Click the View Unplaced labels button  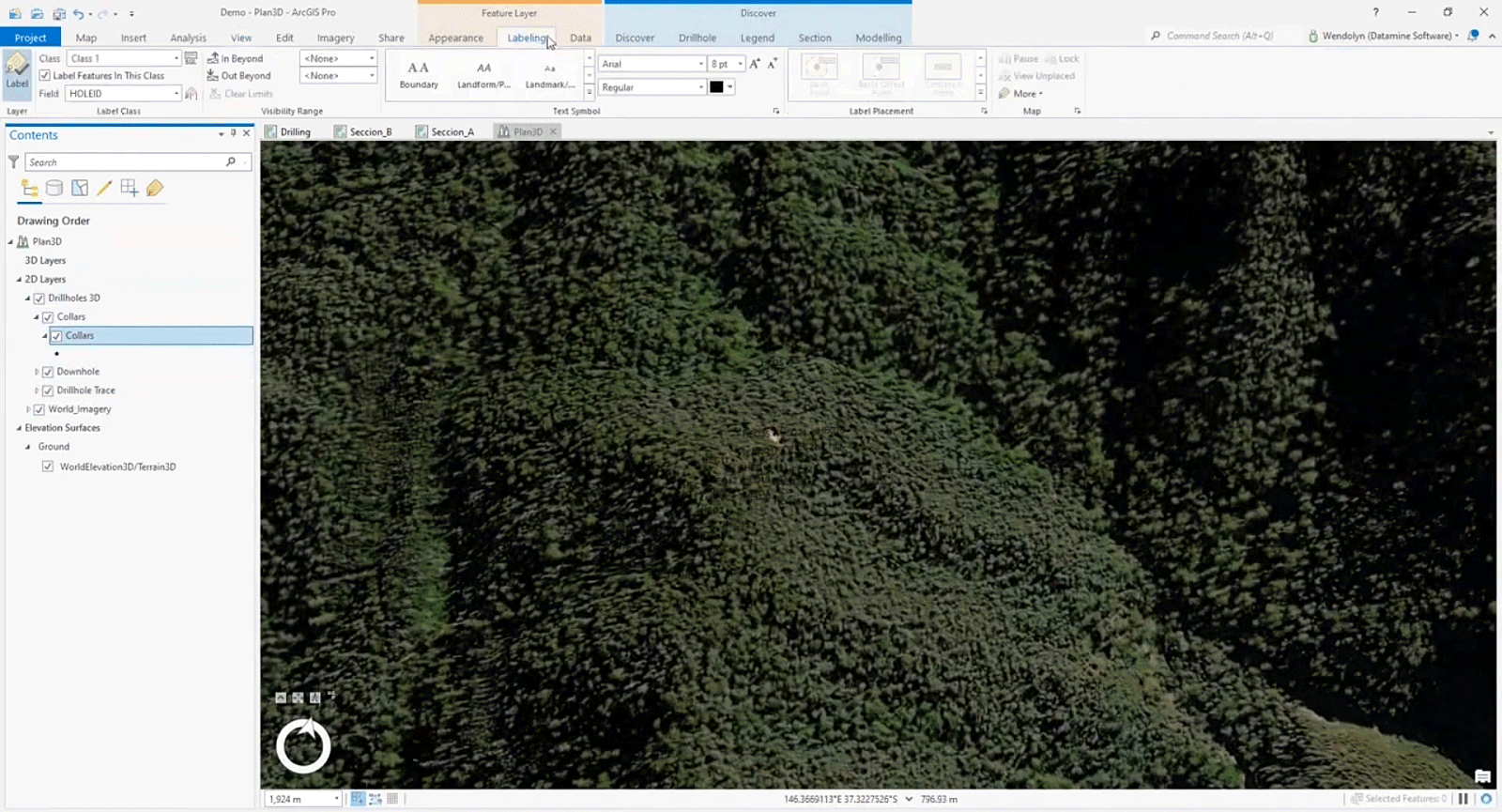click(x=1036, y=76)
